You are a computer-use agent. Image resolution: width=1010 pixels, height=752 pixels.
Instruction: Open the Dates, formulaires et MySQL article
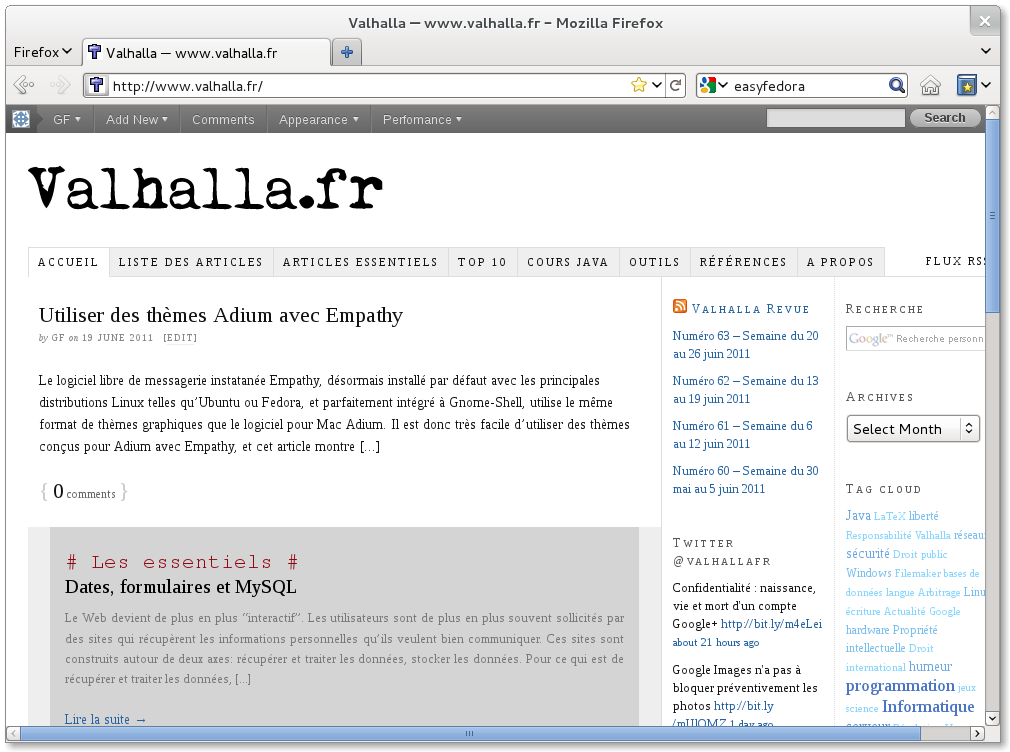[x=180, y=587]
